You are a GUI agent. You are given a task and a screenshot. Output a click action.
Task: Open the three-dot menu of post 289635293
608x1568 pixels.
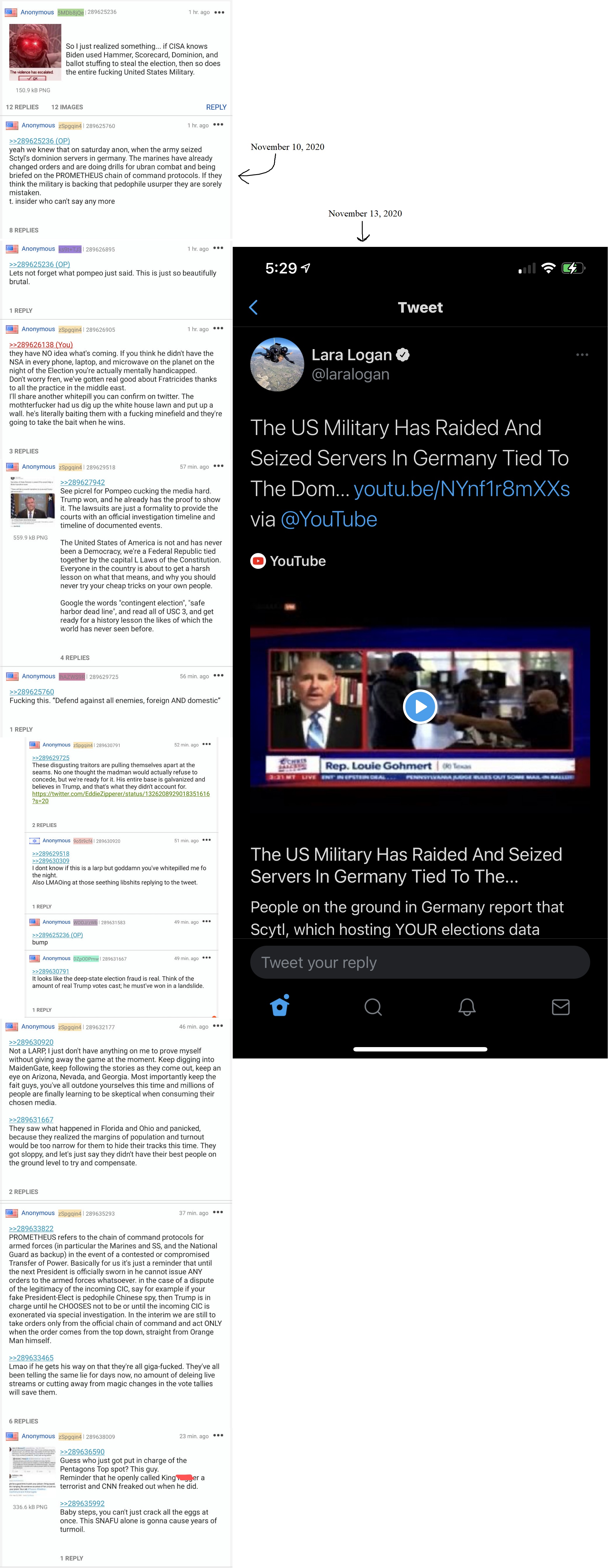point(218,1212)
